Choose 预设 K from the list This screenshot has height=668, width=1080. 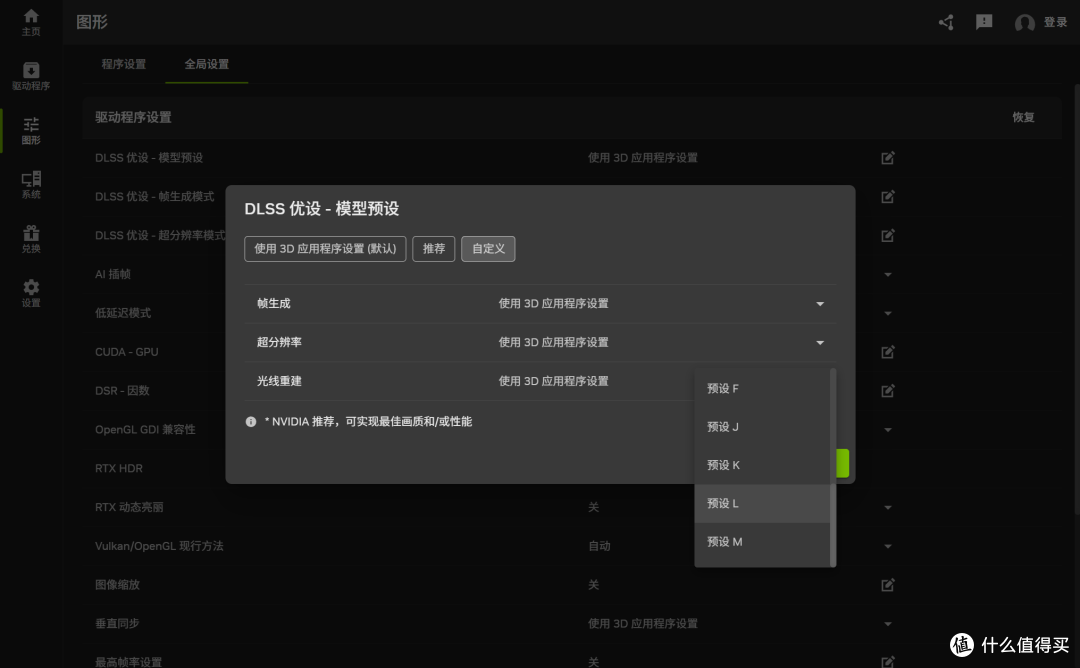tap(762, 465)
